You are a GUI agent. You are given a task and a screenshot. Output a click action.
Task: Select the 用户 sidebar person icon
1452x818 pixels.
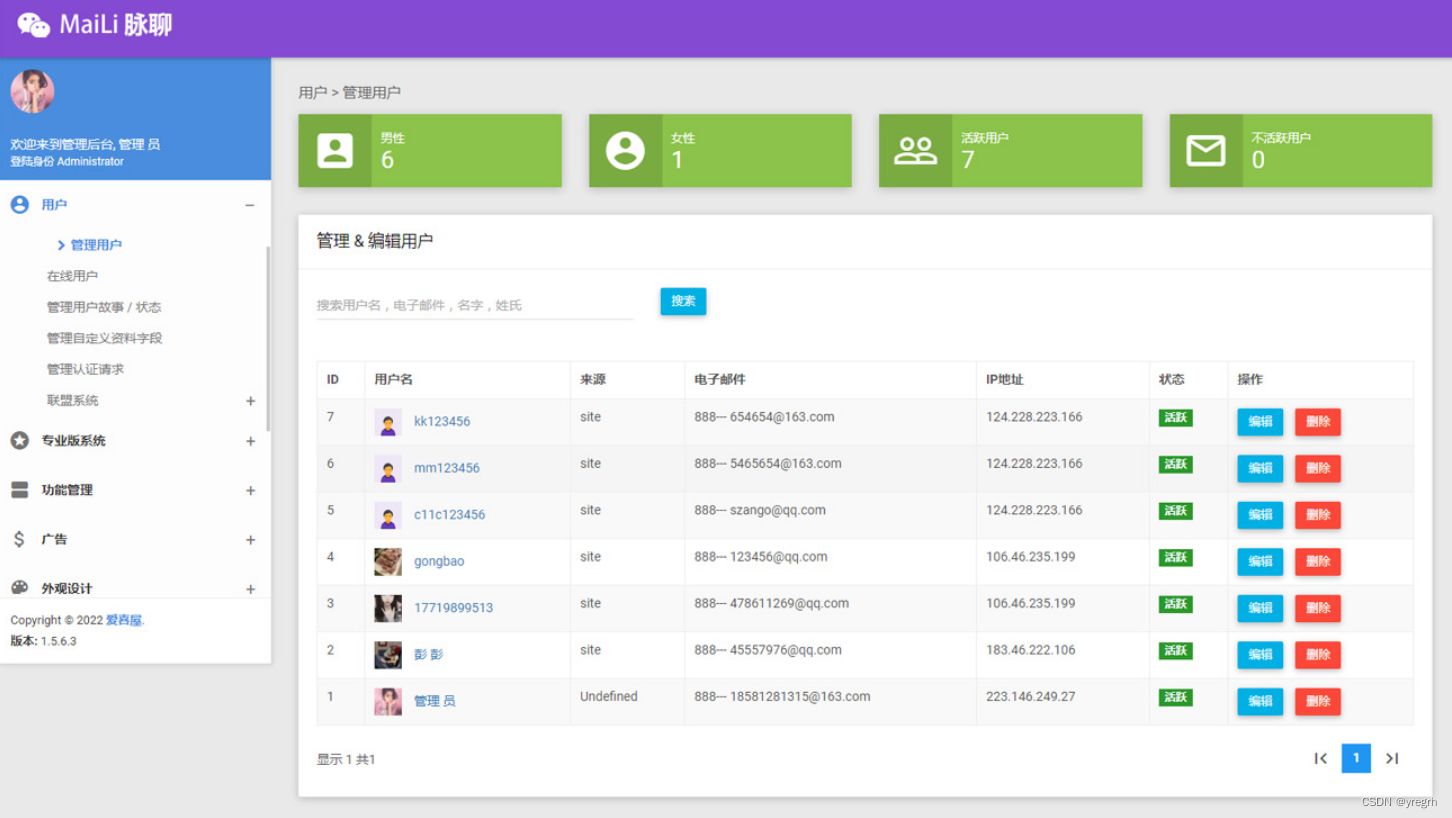pyautogui.click(x=19, y=204)
